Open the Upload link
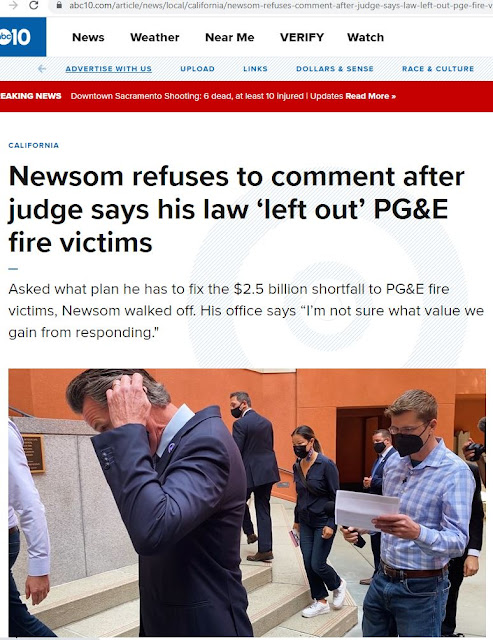The height and width of the screenshot is (640, 493). [198, 69]
